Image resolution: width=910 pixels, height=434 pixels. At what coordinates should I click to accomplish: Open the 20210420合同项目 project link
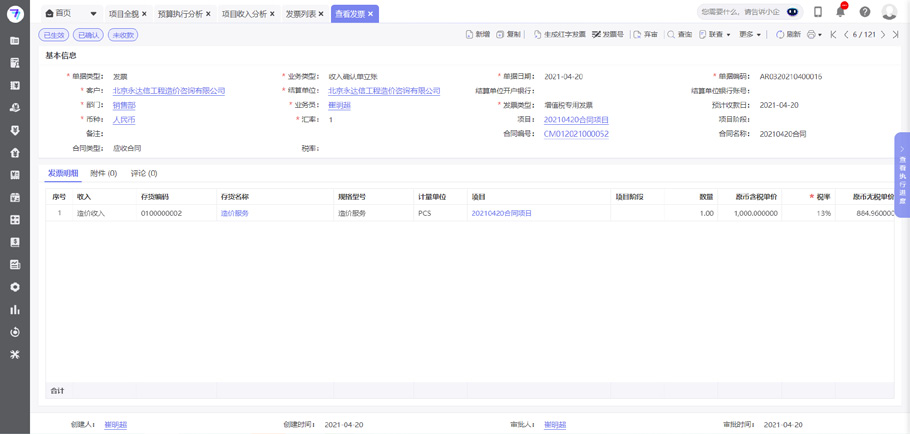tap(576, 119)
